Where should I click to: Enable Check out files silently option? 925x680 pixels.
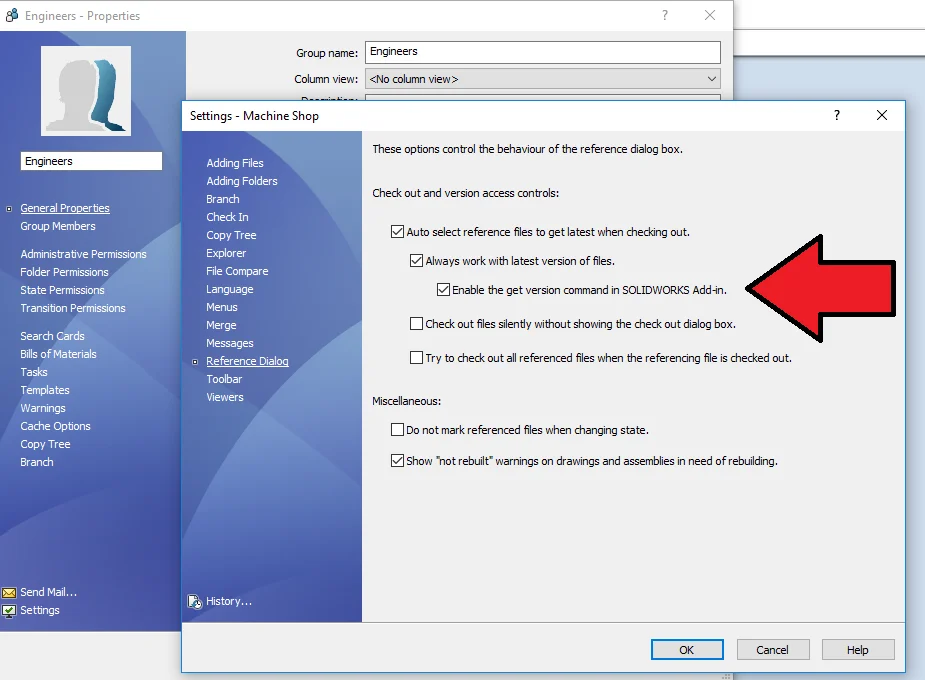417,324
